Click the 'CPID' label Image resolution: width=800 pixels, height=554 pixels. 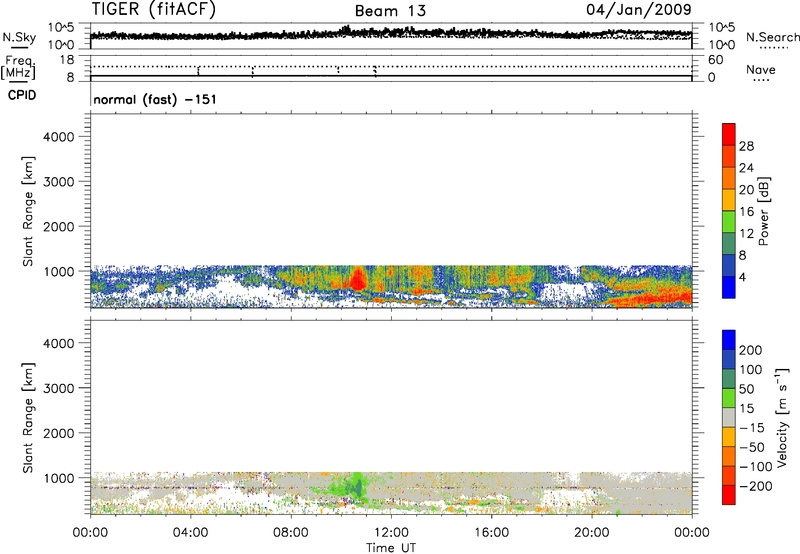pyautogui.click(x=22, y=95)
